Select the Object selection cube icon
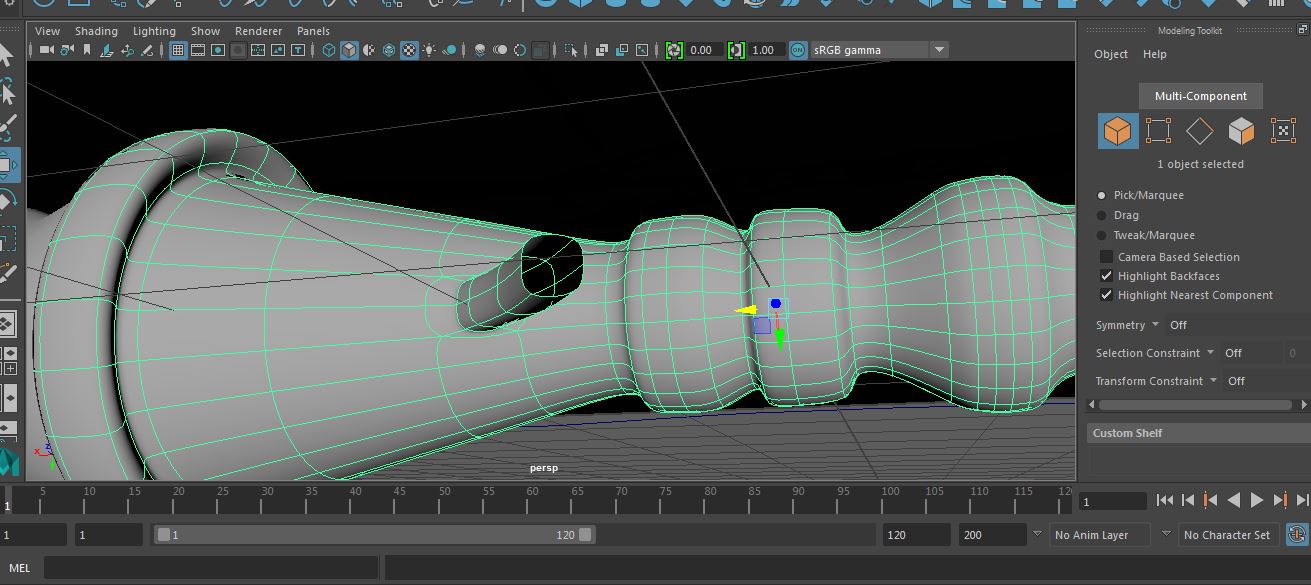This screenshot has height=585, width=1311. [1117, 131]
